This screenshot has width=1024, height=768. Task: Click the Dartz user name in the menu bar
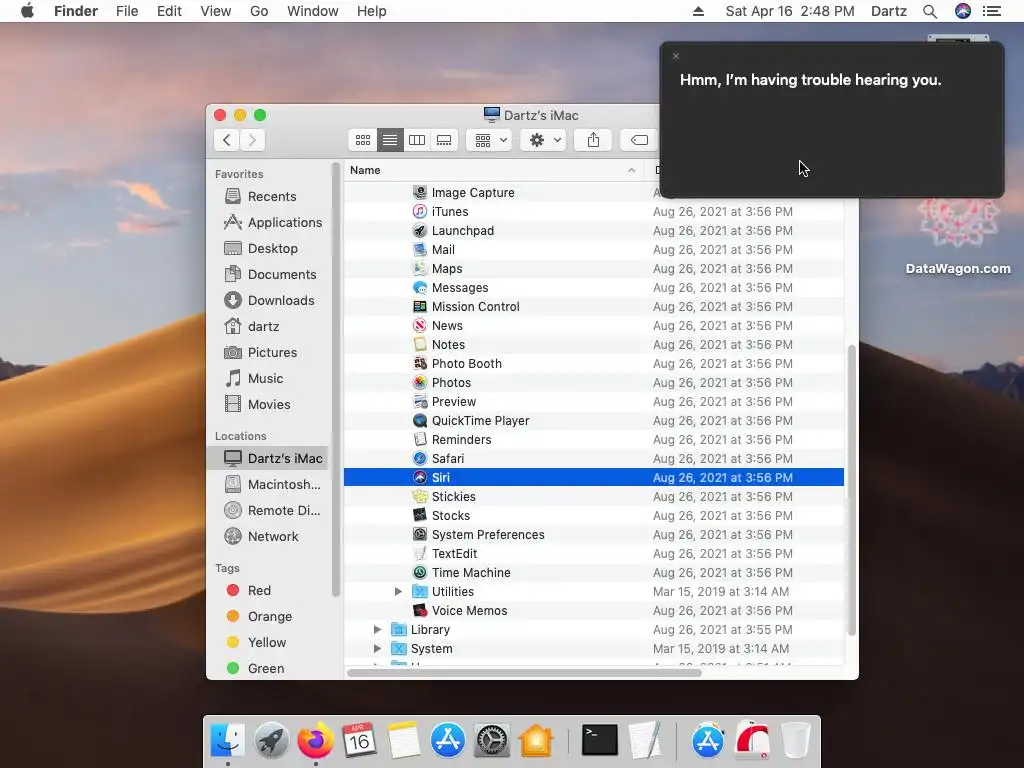pyautogui.click(x=889, y=11)
